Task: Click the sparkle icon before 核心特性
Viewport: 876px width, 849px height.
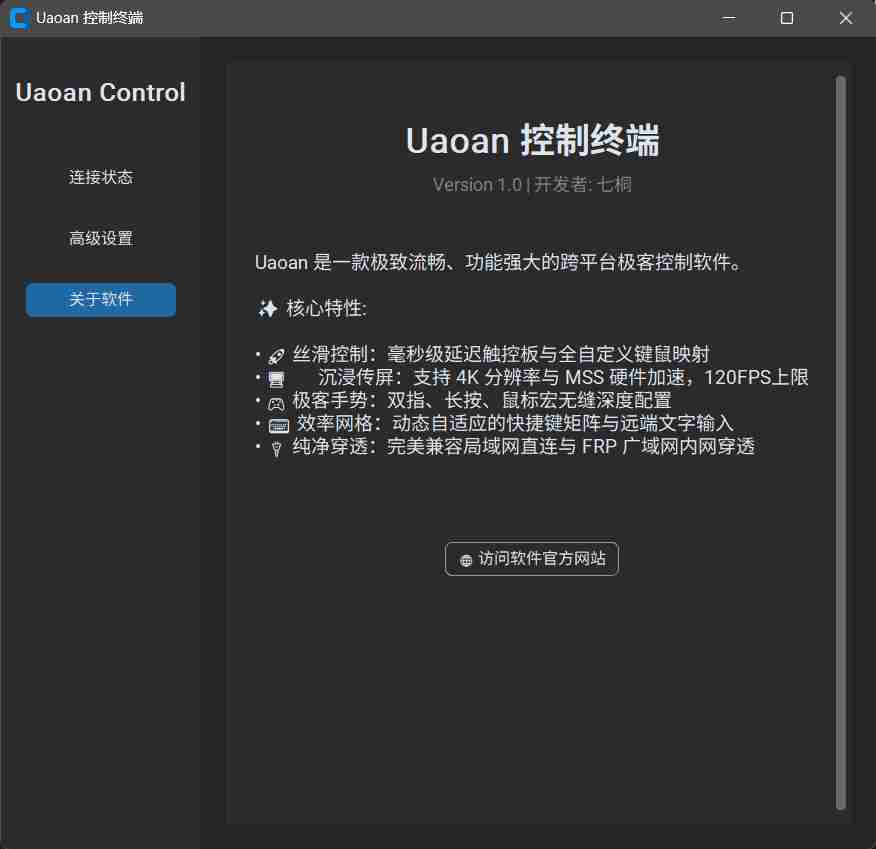Action: tap(266, 309)
